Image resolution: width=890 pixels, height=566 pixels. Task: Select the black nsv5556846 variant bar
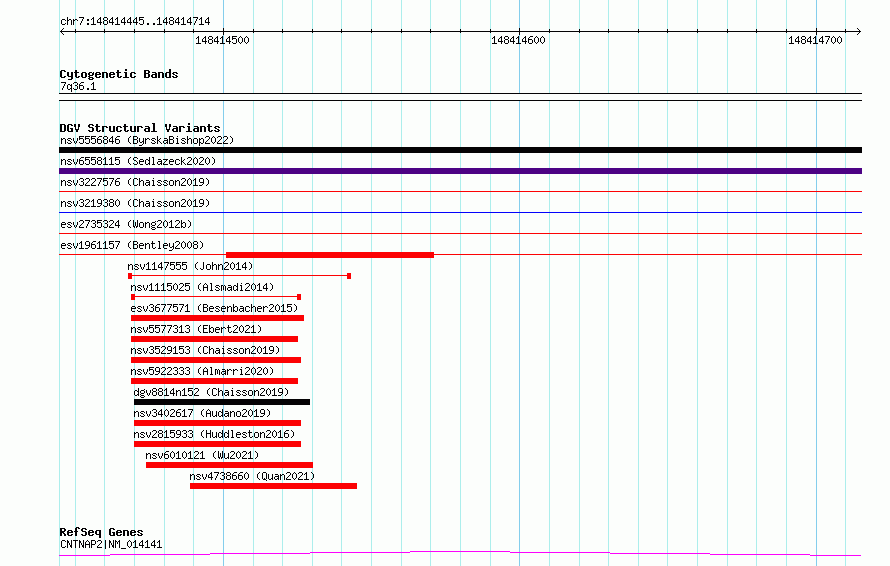[x=460, y=150]
